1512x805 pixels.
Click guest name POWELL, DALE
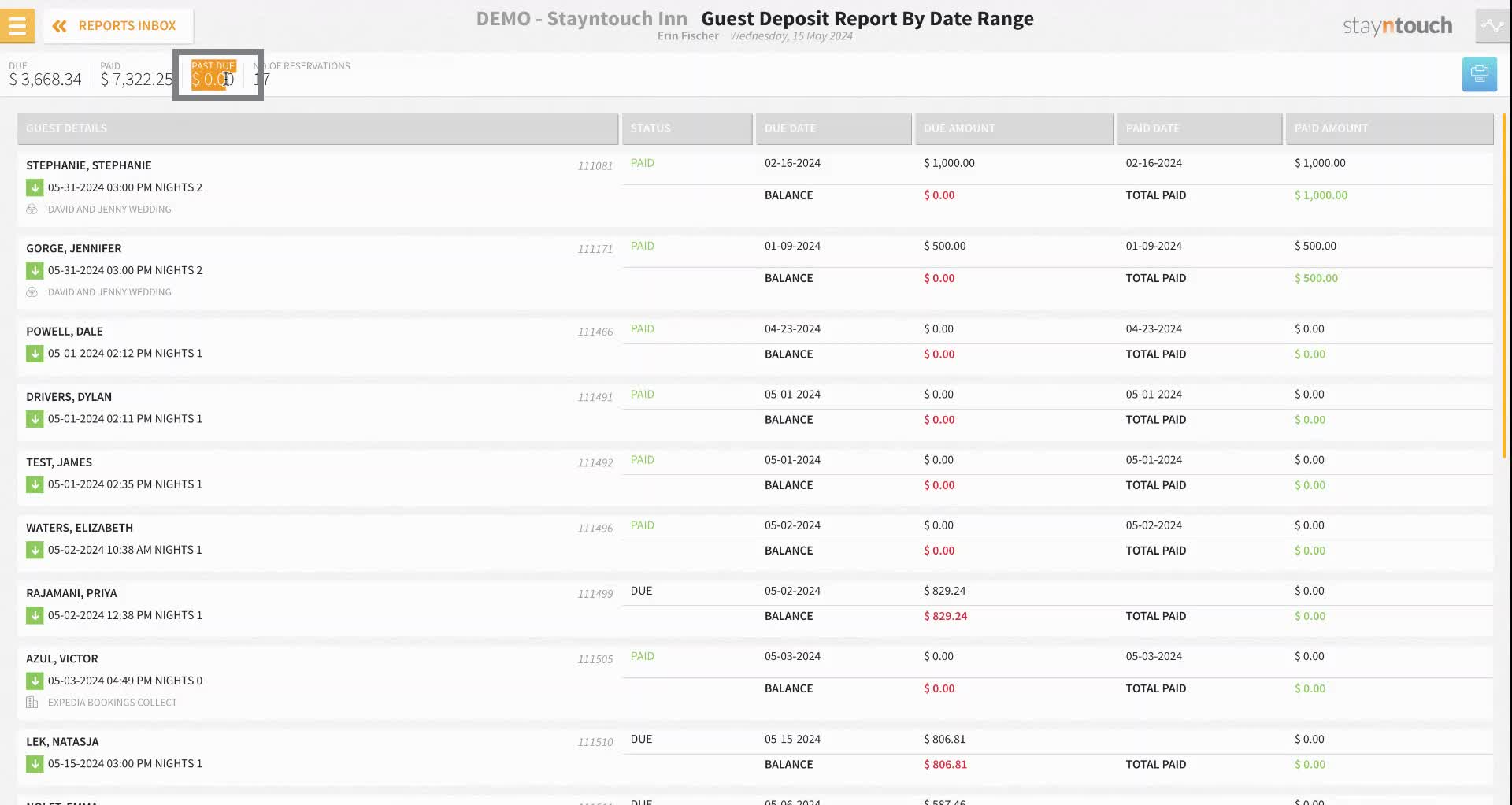[x=65, y=332]
